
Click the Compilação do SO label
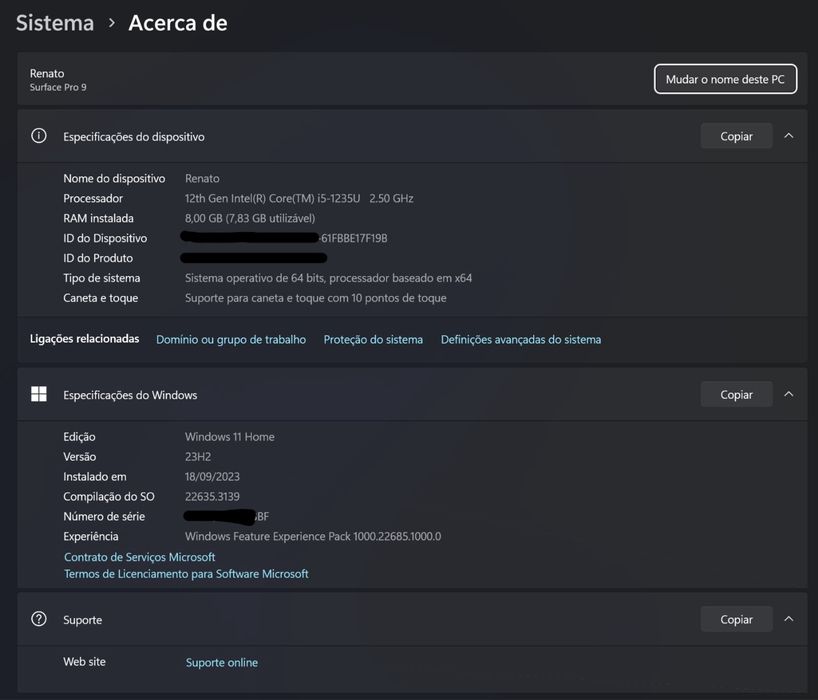click(x=109, y=497)
